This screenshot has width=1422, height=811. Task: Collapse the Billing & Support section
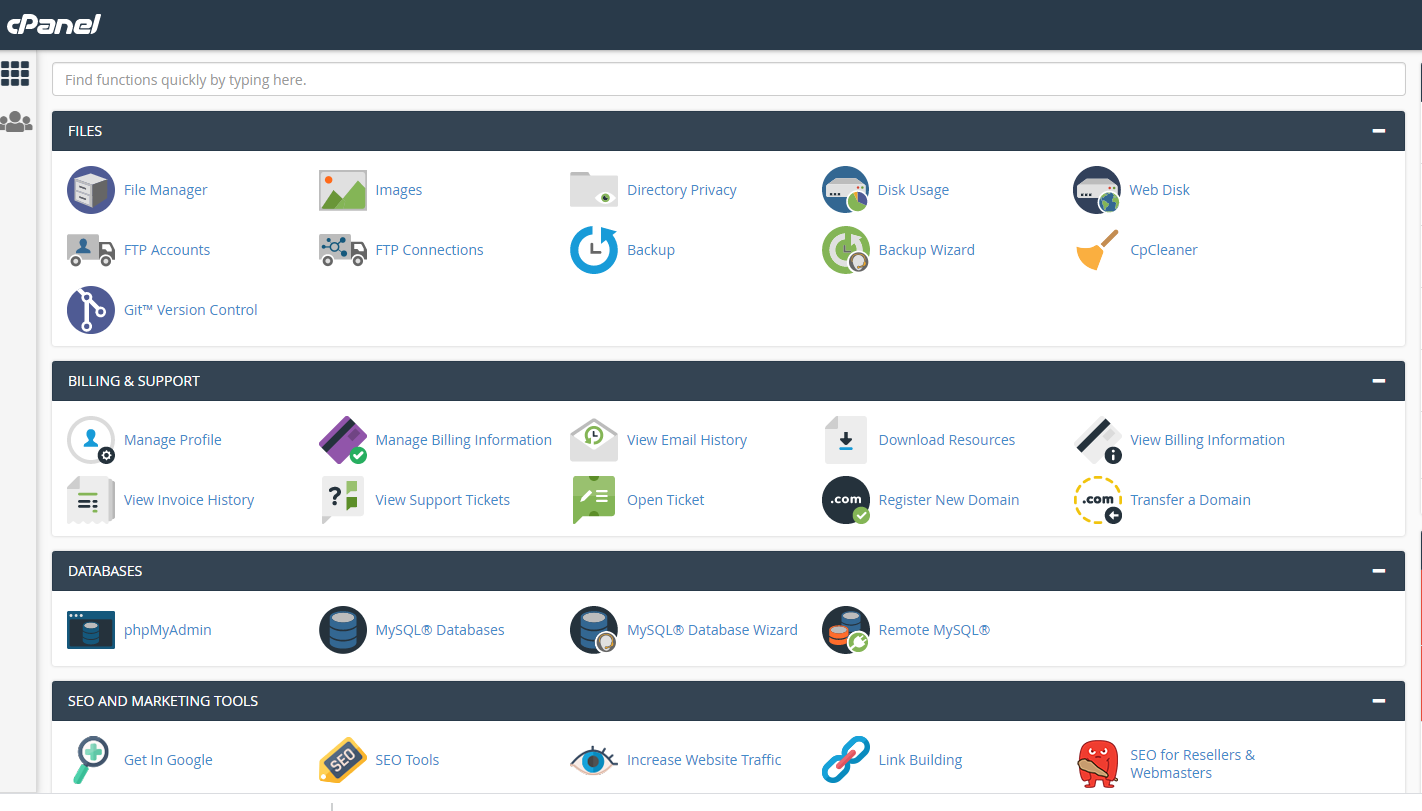coord(1379,381)
